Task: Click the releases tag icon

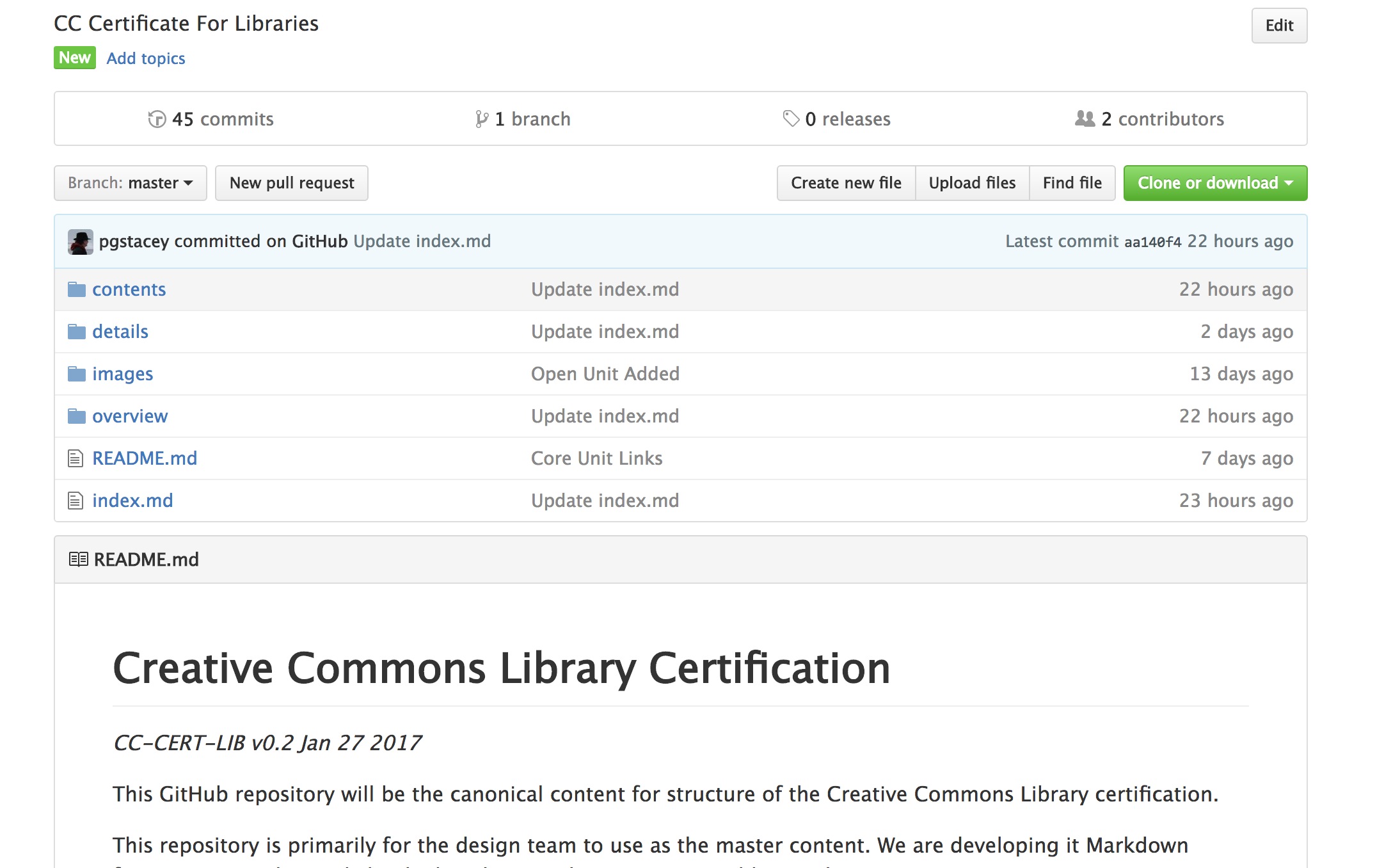Action: click(791, 118)
